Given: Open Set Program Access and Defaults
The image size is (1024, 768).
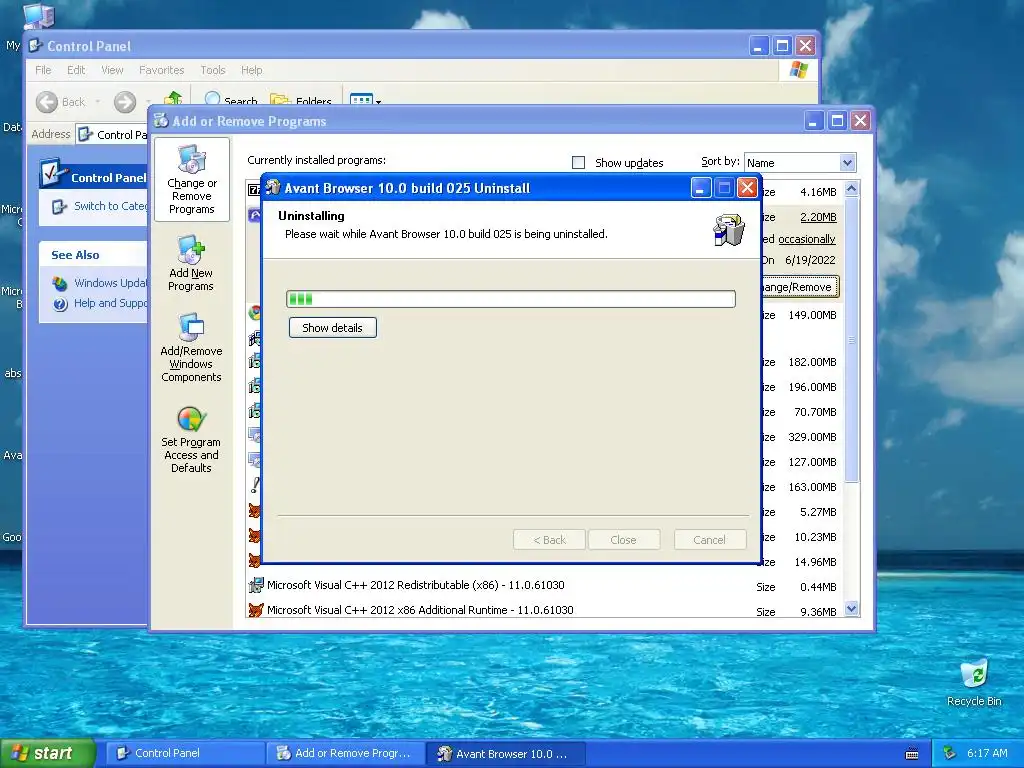Looking at the screenshot, I should [x=191, y=440].
